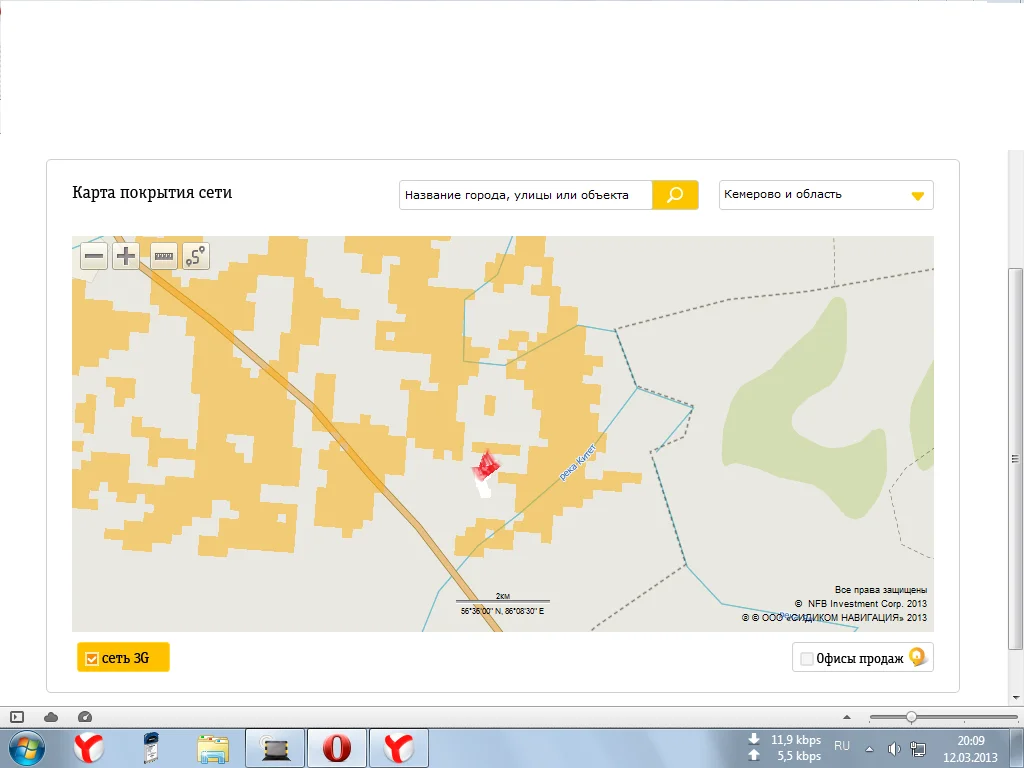Click the yellow magnifier search button
The width and height of the screenshot is (1024, 768).
pyautogui.click(x=675, y=195)
